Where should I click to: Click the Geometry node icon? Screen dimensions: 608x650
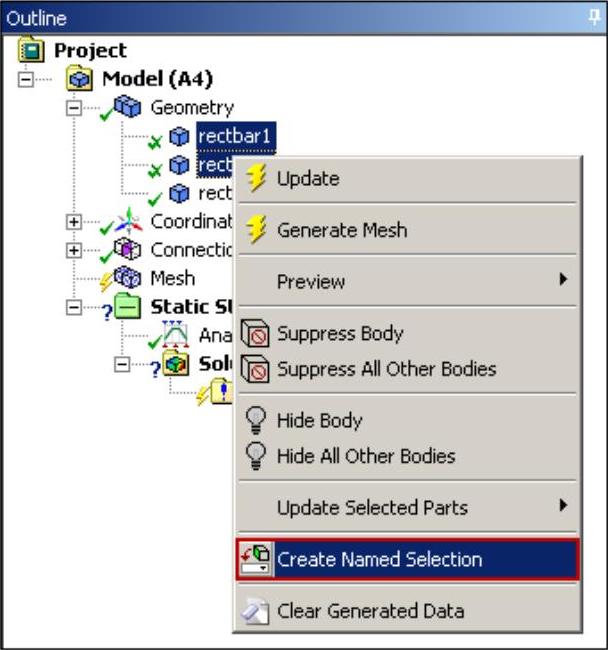click(x=129, y=107)
